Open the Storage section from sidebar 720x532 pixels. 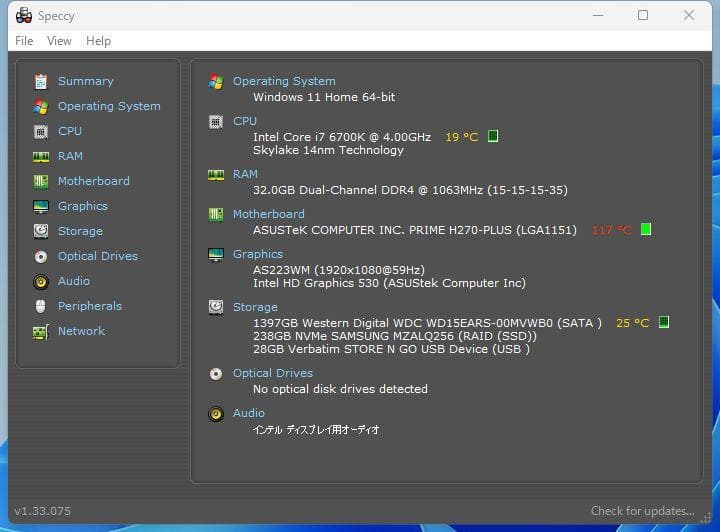80,231
